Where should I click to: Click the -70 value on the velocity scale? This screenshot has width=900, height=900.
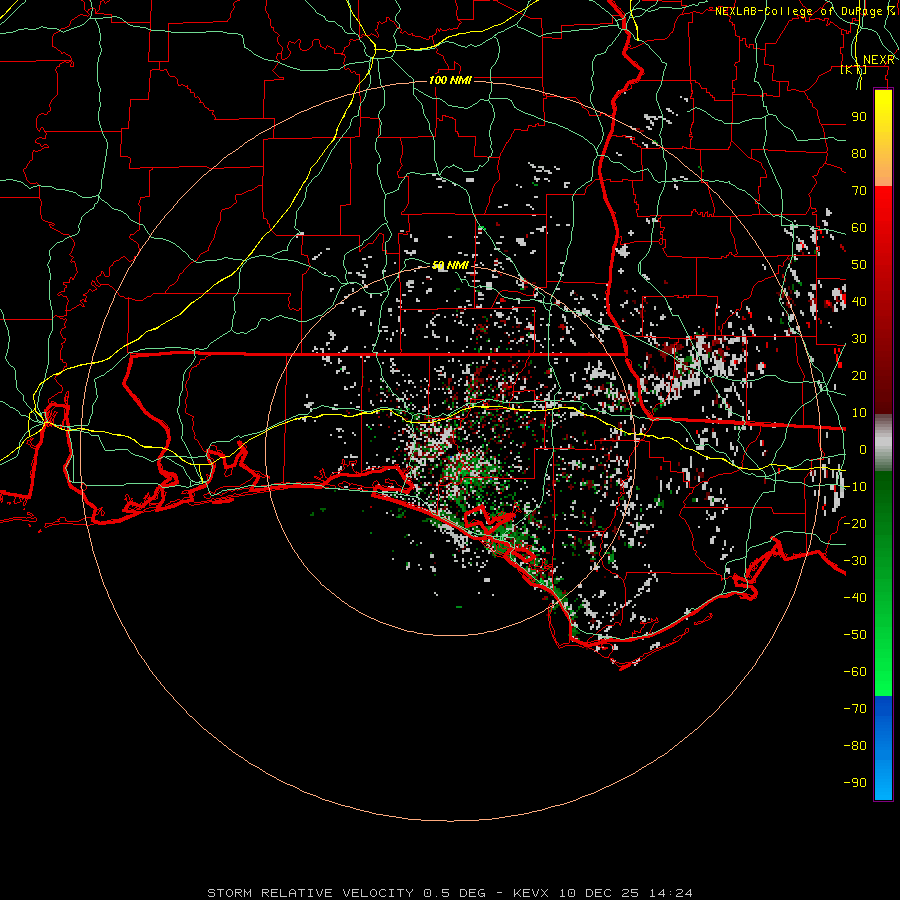pyautogui.click(x=855, y=709)
